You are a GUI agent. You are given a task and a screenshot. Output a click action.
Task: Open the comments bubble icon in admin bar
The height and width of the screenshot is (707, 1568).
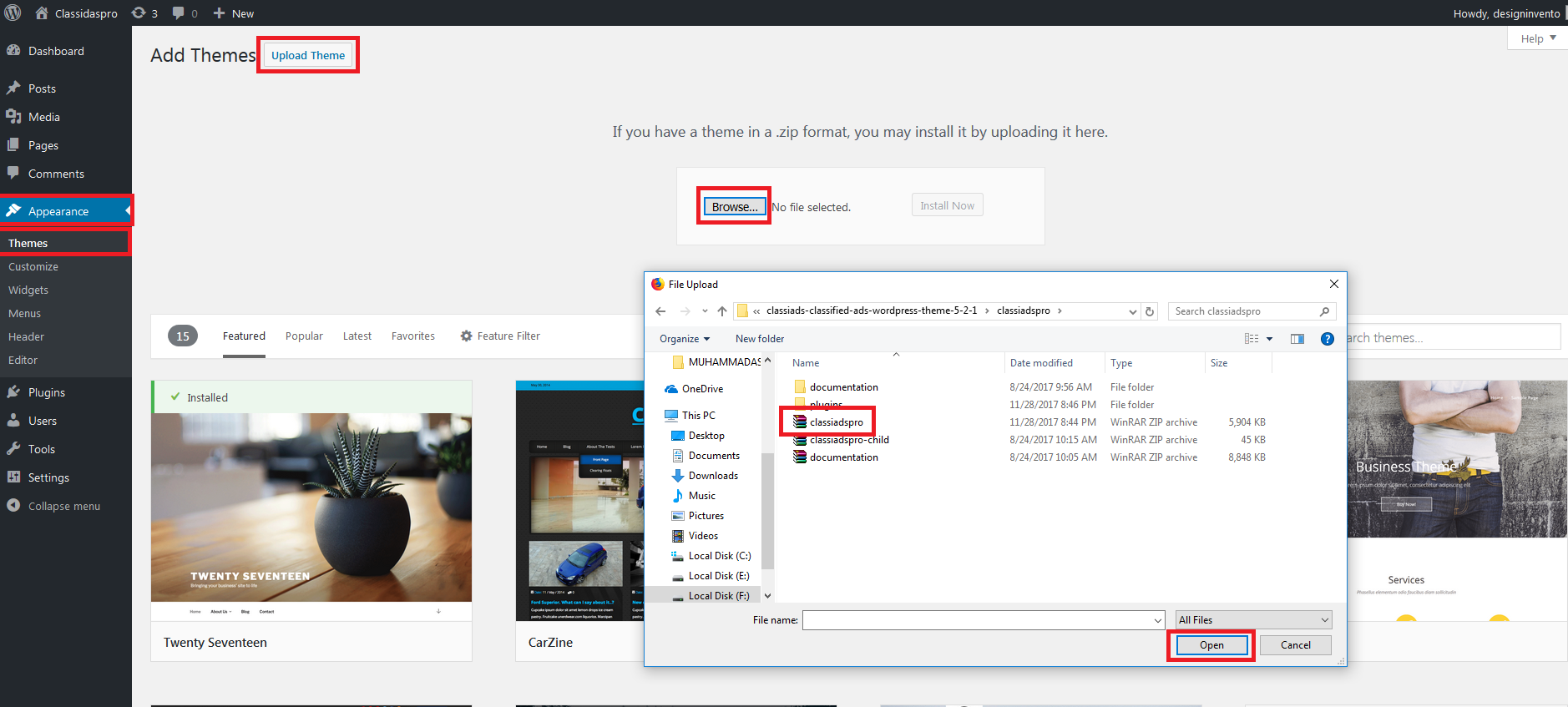tap(178, 13)
